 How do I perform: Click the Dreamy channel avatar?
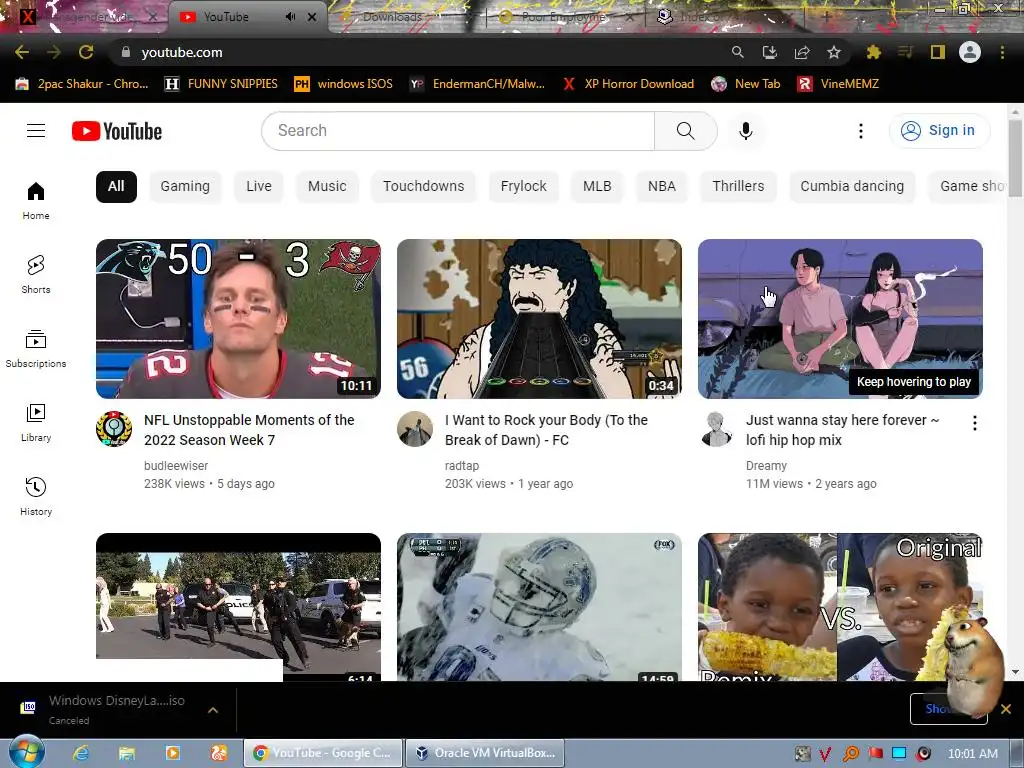coord(716,429)
